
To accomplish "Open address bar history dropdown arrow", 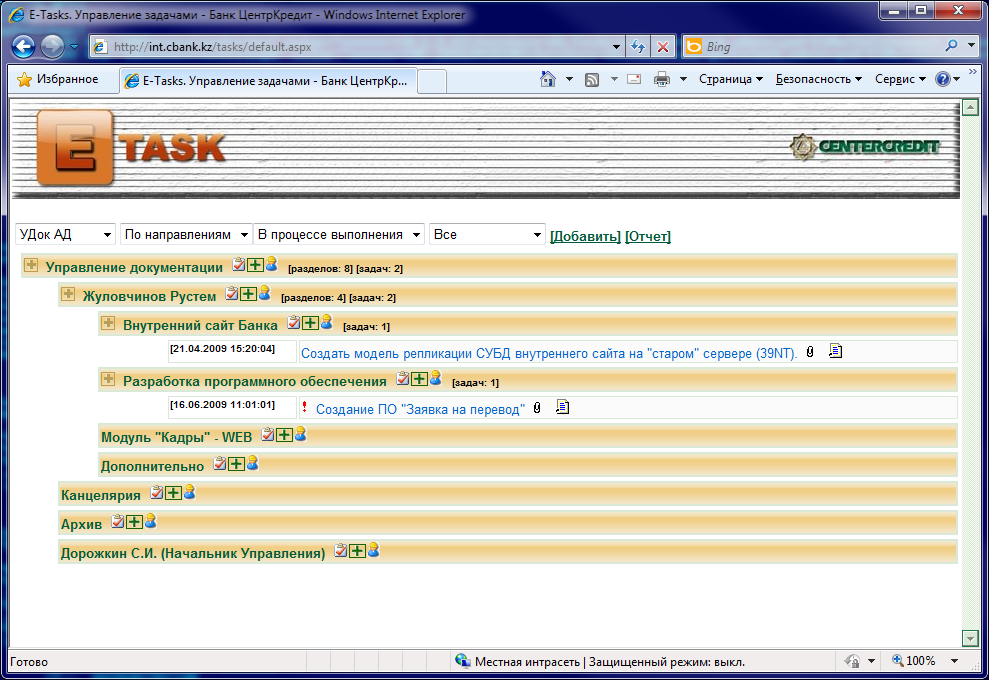I will (x=616, y=47).
